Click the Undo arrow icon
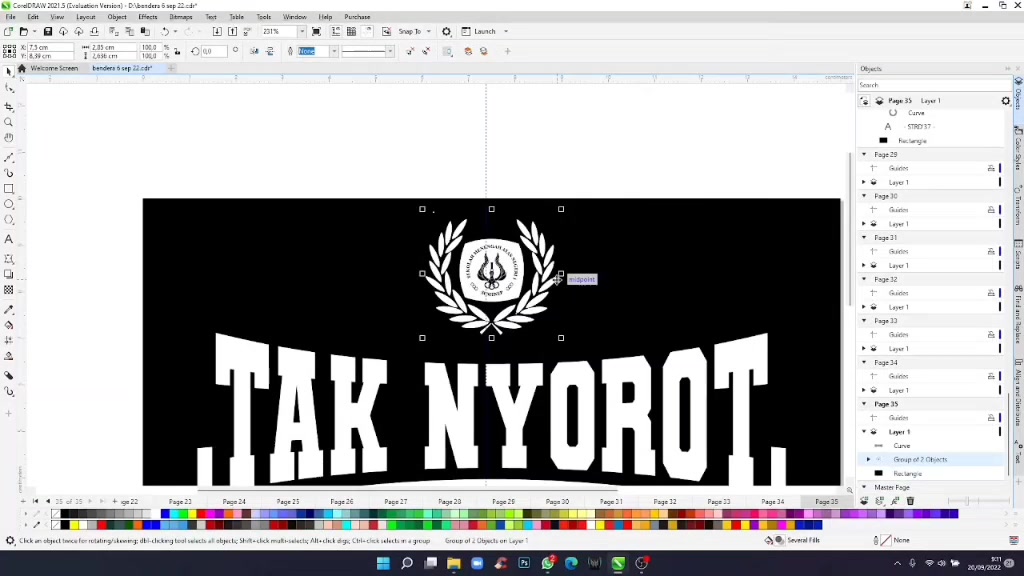The image size is (1024, 576). tap(165, 31)
